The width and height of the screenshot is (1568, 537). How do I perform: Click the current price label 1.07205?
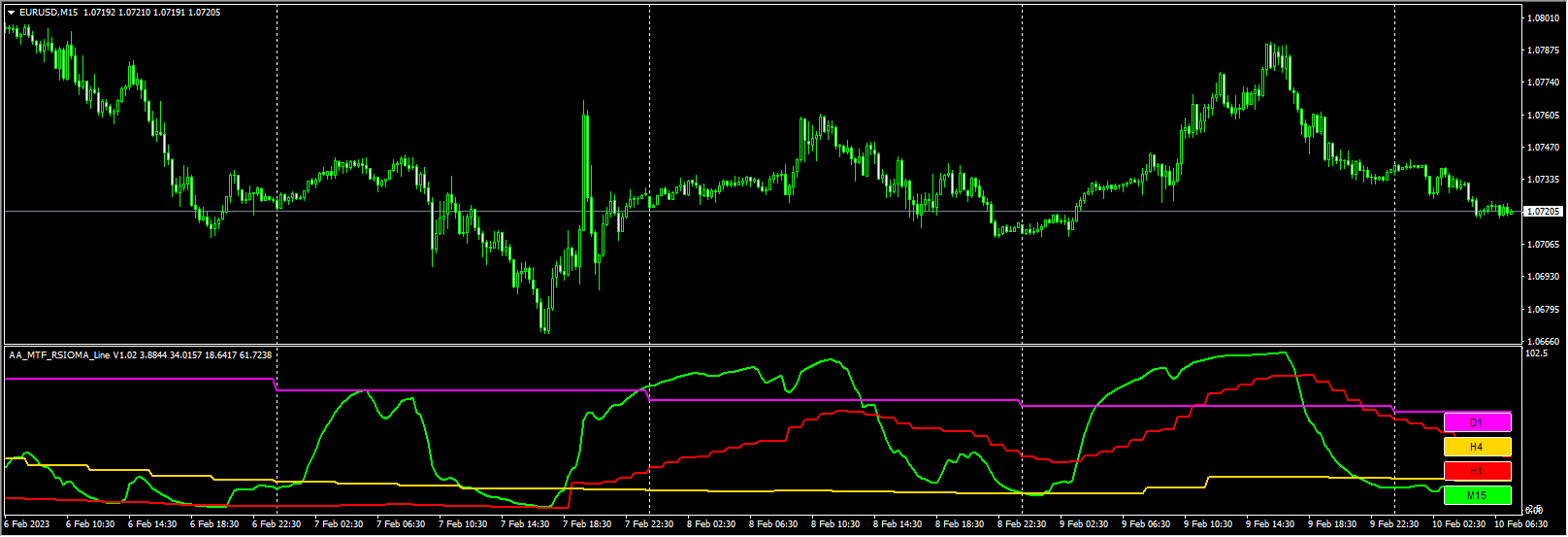tap(1543, 211)
